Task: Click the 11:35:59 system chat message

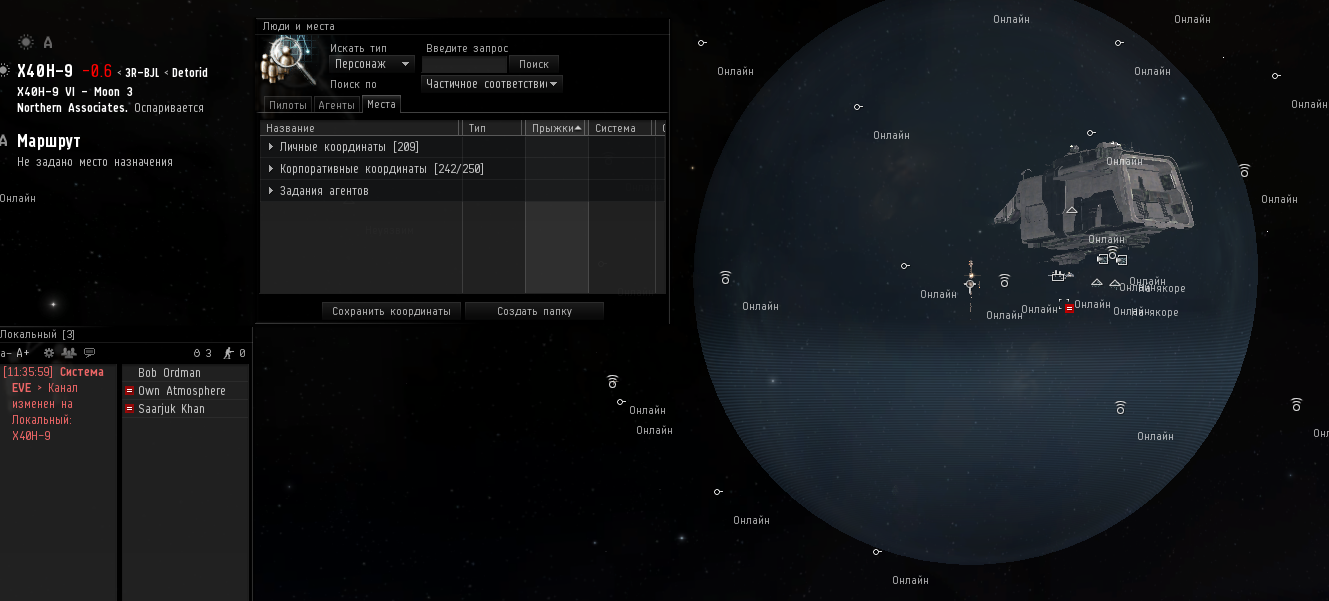Action: click(57, 404)
